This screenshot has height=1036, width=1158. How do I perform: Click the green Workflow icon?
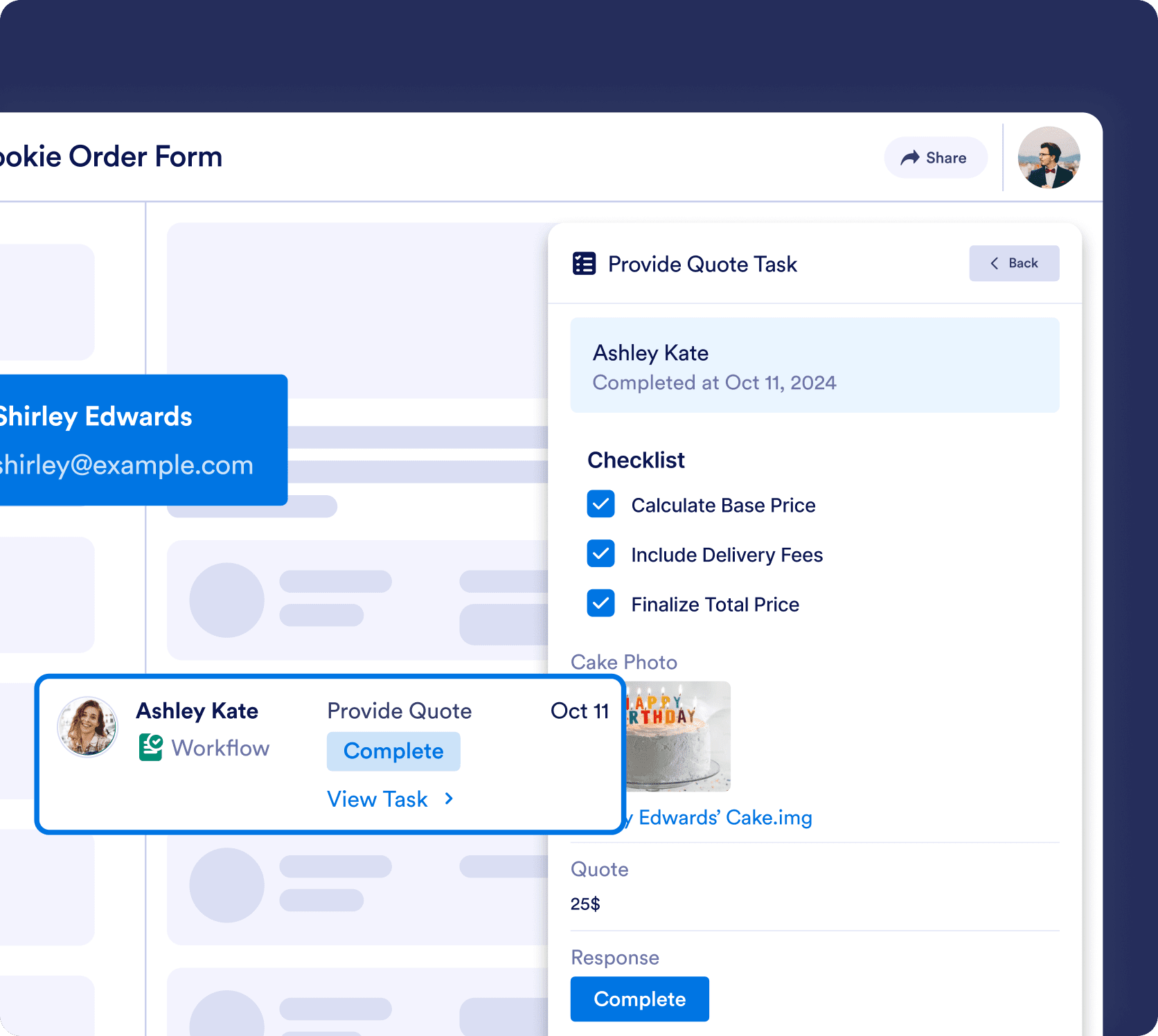tap(150, 748)
